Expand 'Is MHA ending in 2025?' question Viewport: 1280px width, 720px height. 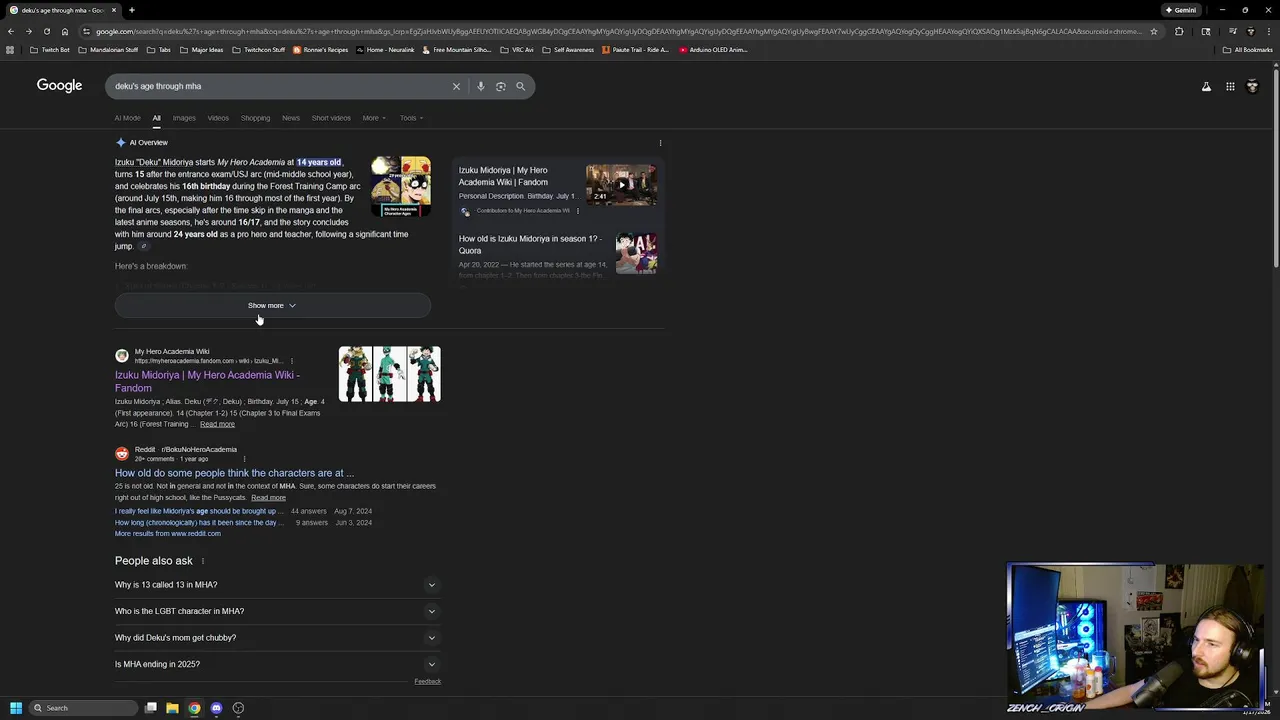pos(277,664)
